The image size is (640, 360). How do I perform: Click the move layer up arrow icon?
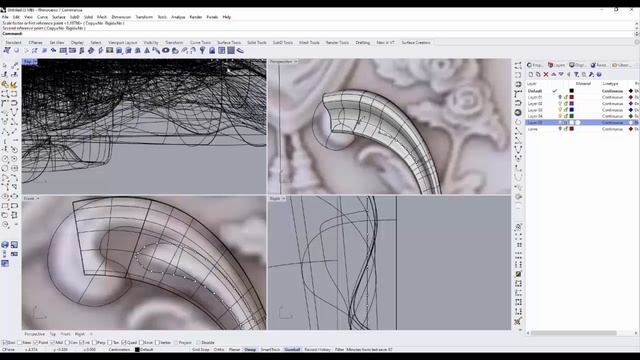[553, 75]
